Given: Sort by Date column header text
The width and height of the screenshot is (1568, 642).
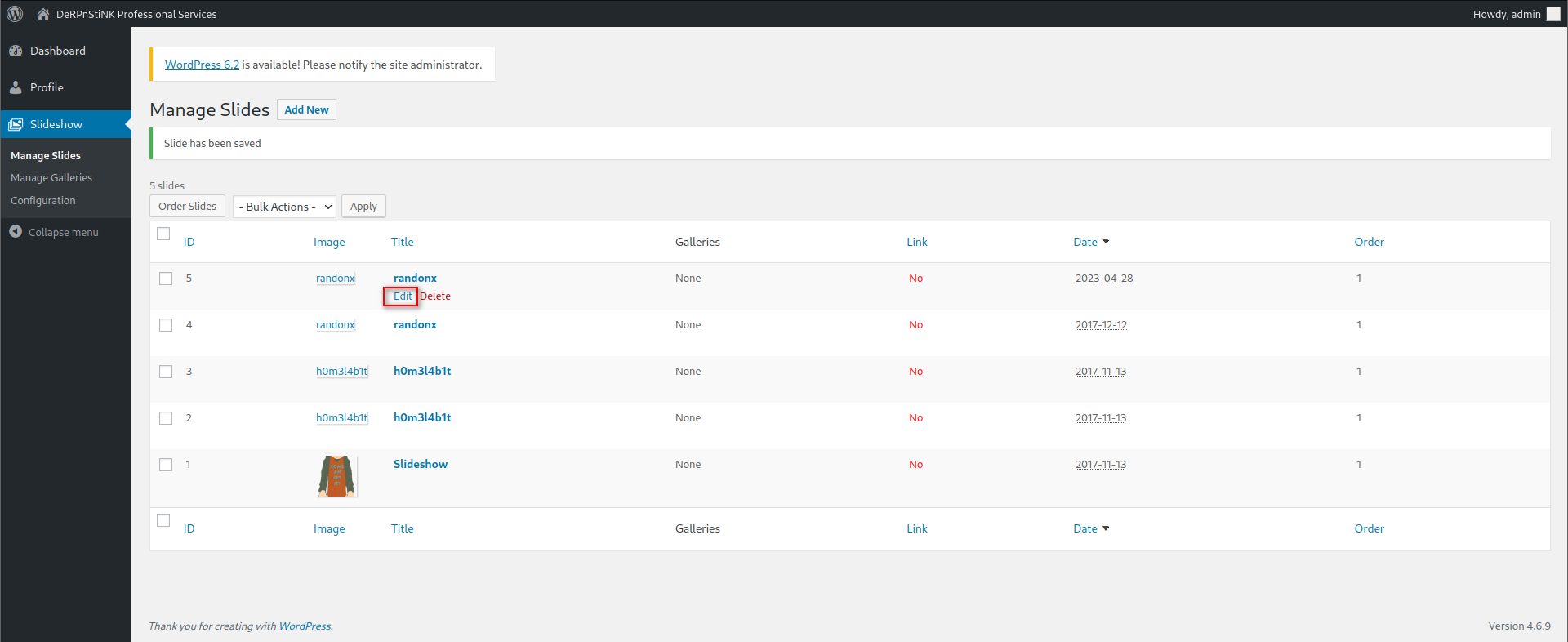Looking at the screenshot, I should [1085, 242].
